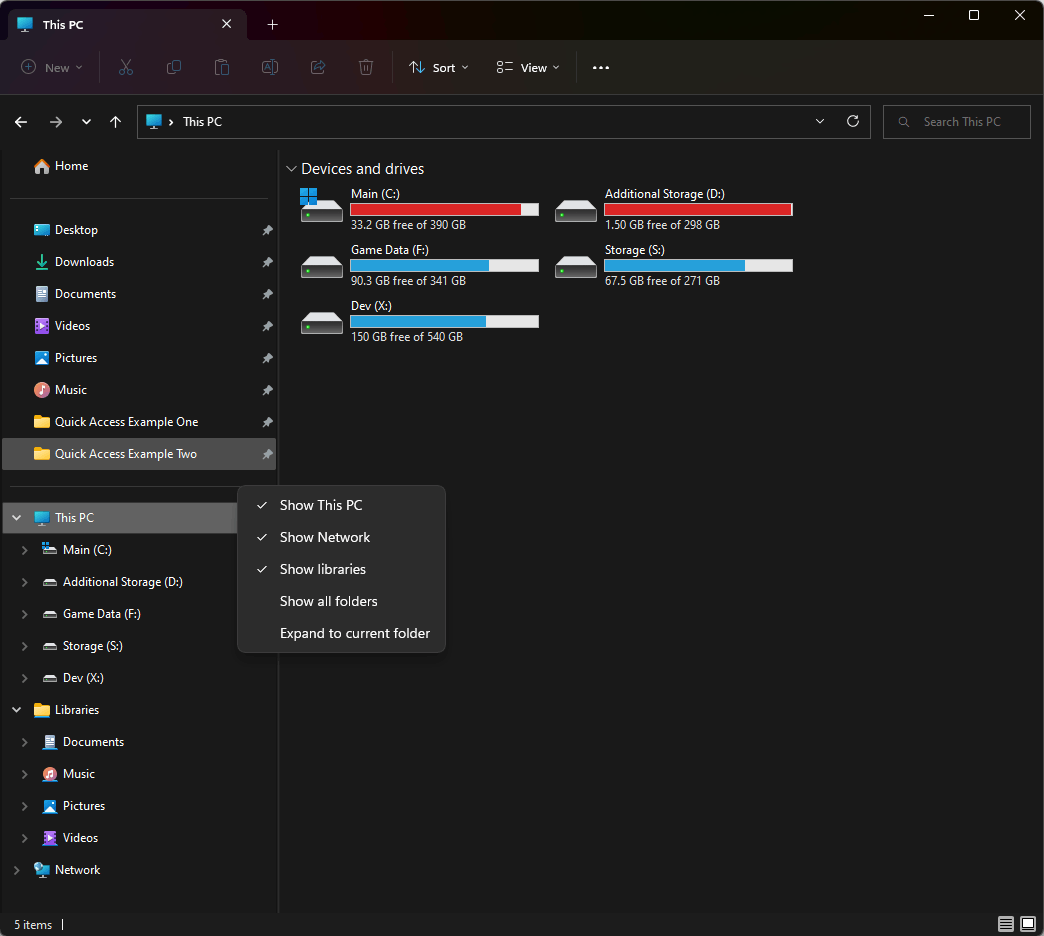Open the Sort dropdown menu
Viewport: 1044px width, 936px height.
click(439, 67)
